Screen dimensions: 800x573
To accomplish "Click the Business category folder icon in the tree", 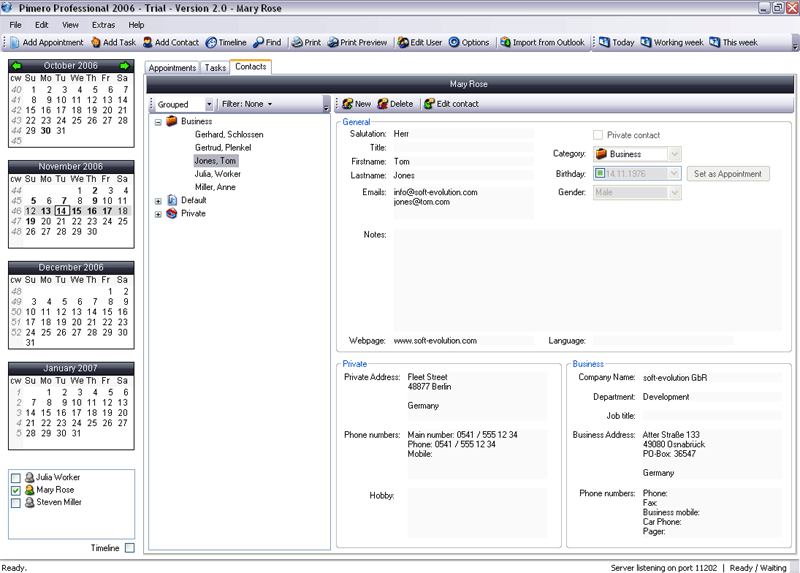I will pos(172,121).
